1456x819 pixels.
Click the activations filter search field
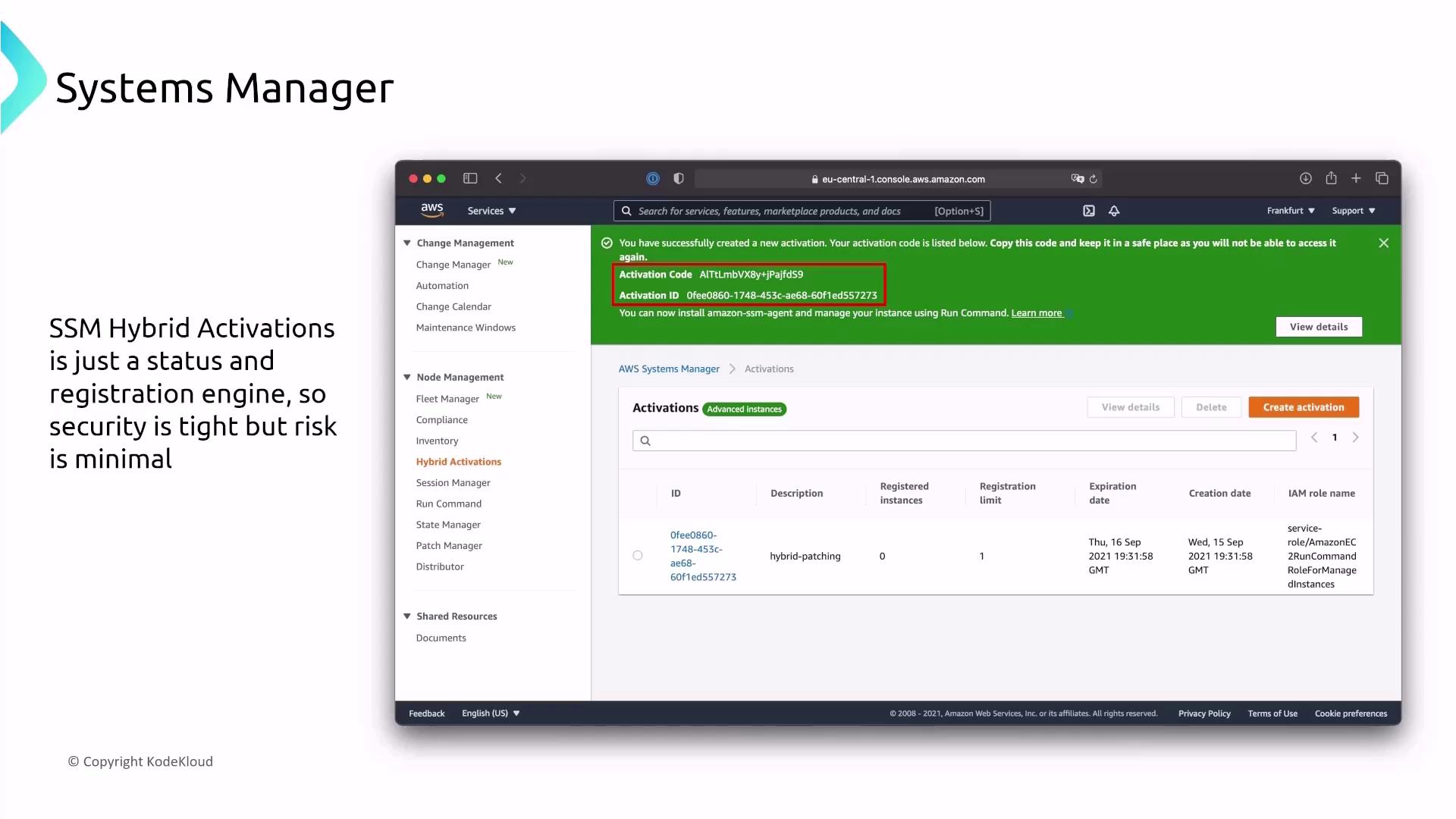pyautogui.click(x=964, y=441)
